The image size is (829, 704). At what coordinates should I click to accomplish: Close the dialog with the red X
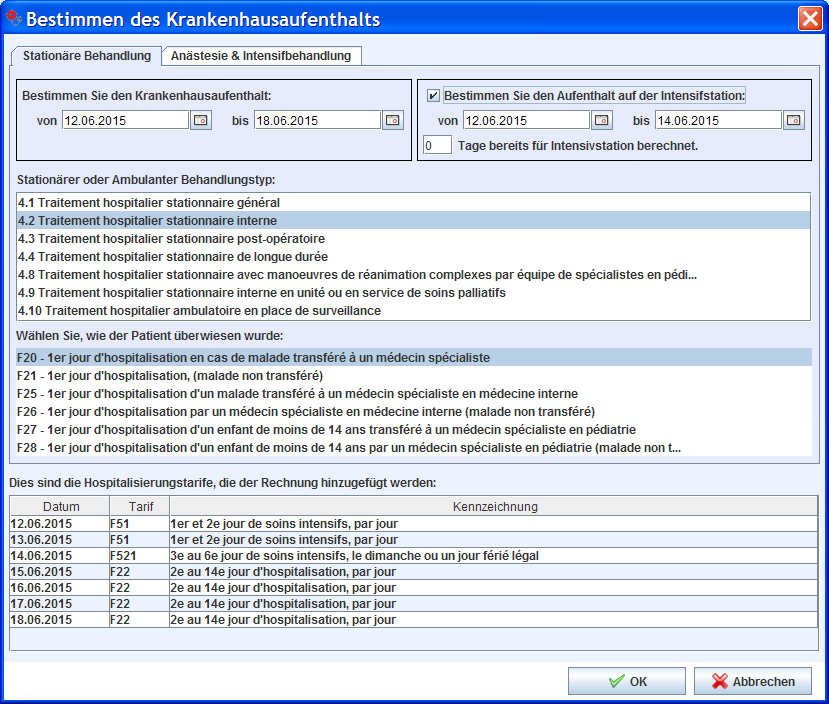coord(809,18)
